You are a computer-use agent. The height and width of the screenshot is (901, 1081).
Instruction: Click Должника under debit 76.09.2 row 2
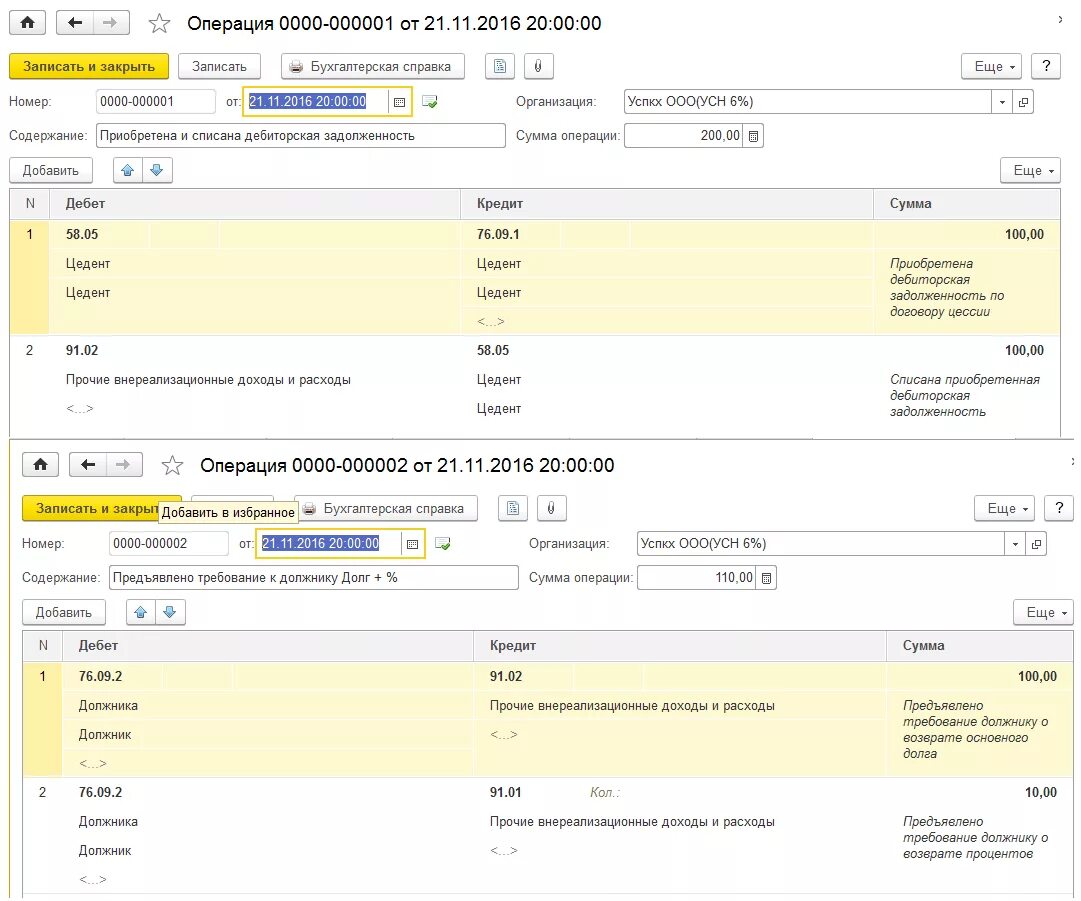pos(108,822)
